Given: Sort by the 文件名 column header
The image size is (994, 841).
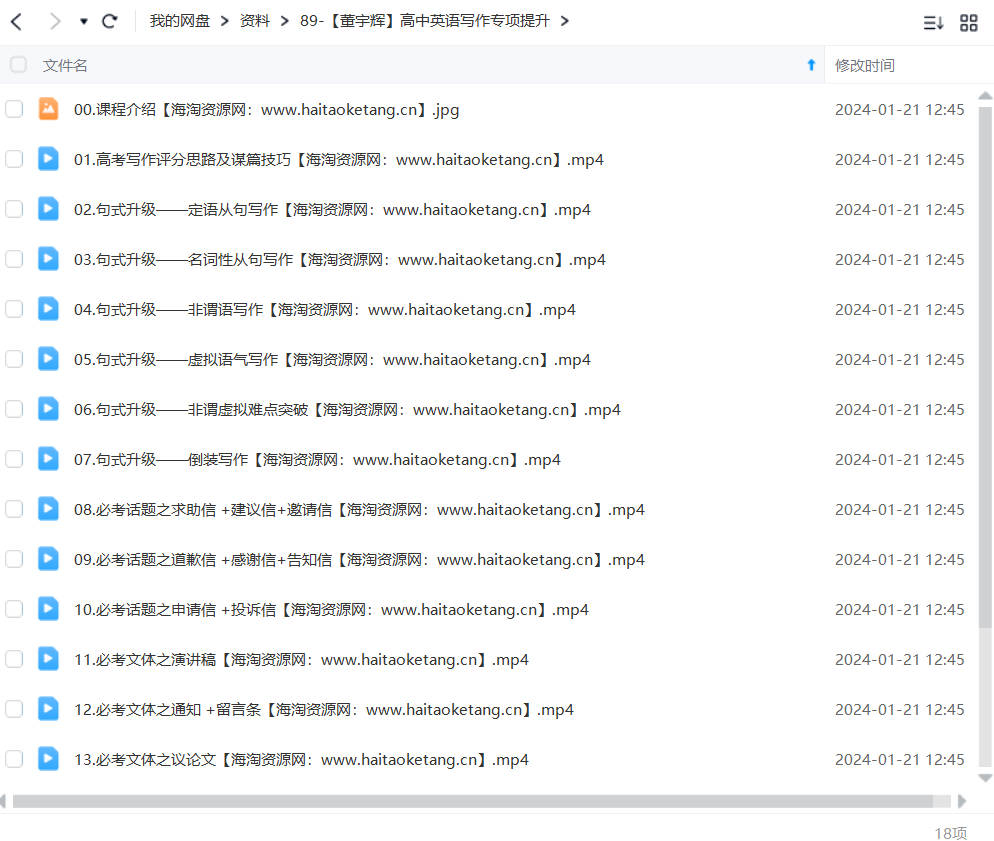Looking at the screenshot, I should pos(65,65).
